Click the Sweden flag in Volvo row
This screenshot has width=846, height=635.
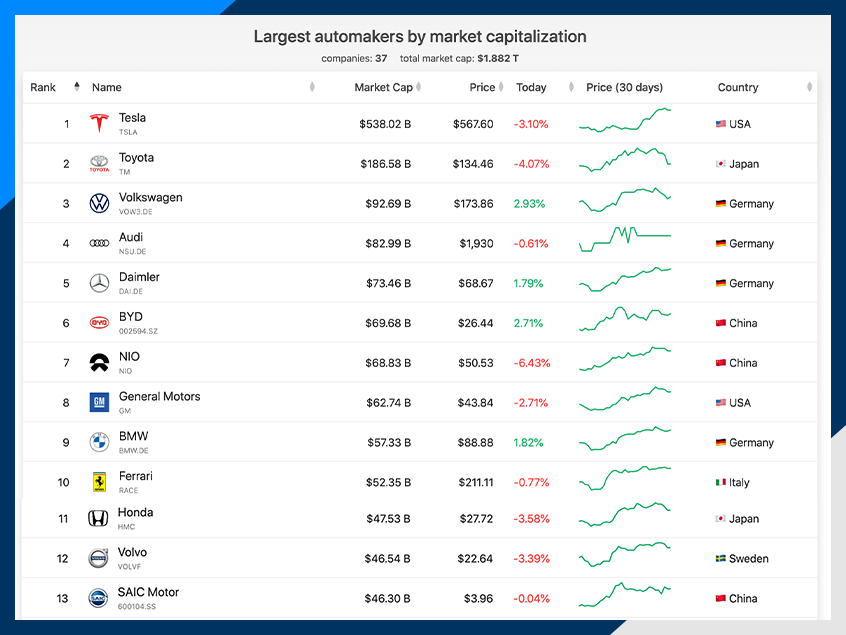tap(721, 559)
